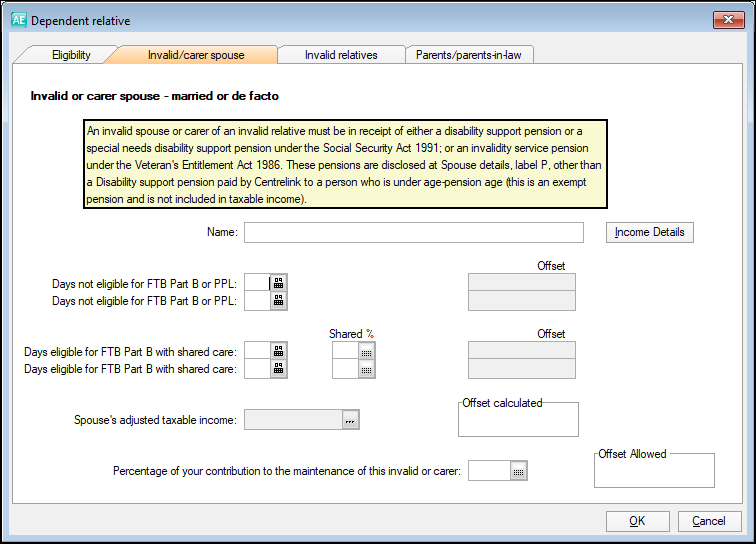
Task: Focus the Name text field
Action: [413, 233]
